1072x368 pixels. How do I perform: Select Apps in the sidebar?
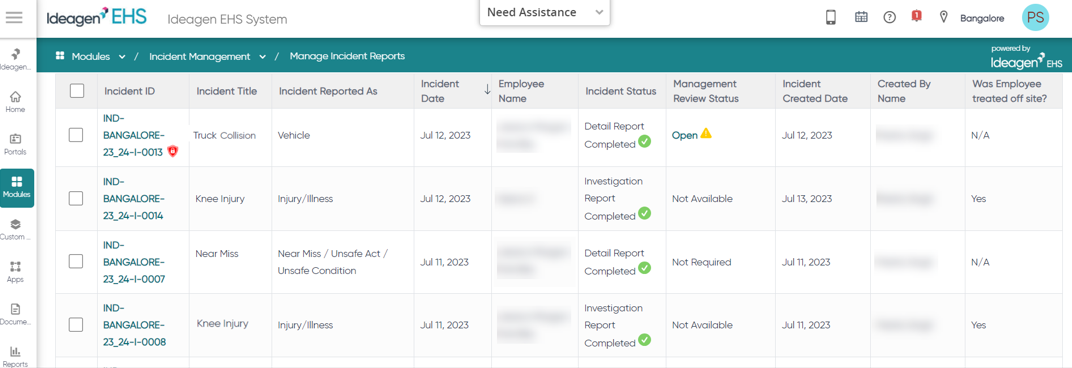coord(16,272)
